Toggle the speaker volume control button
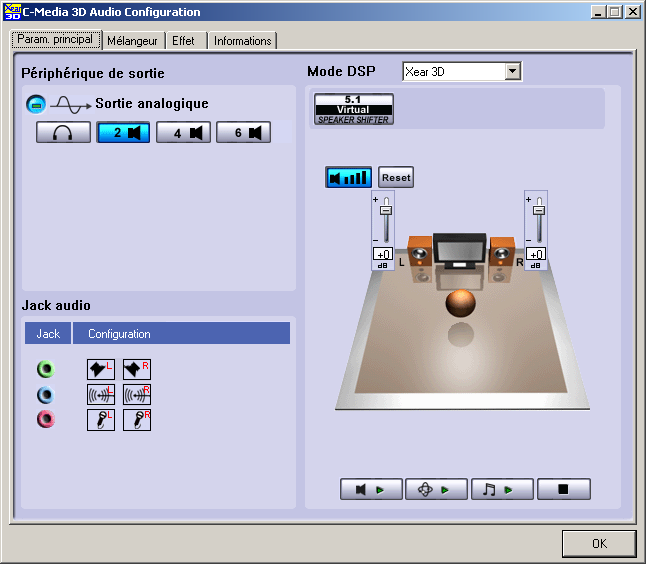The width and height of the screenshot is (646, 564). coord(349,177)
